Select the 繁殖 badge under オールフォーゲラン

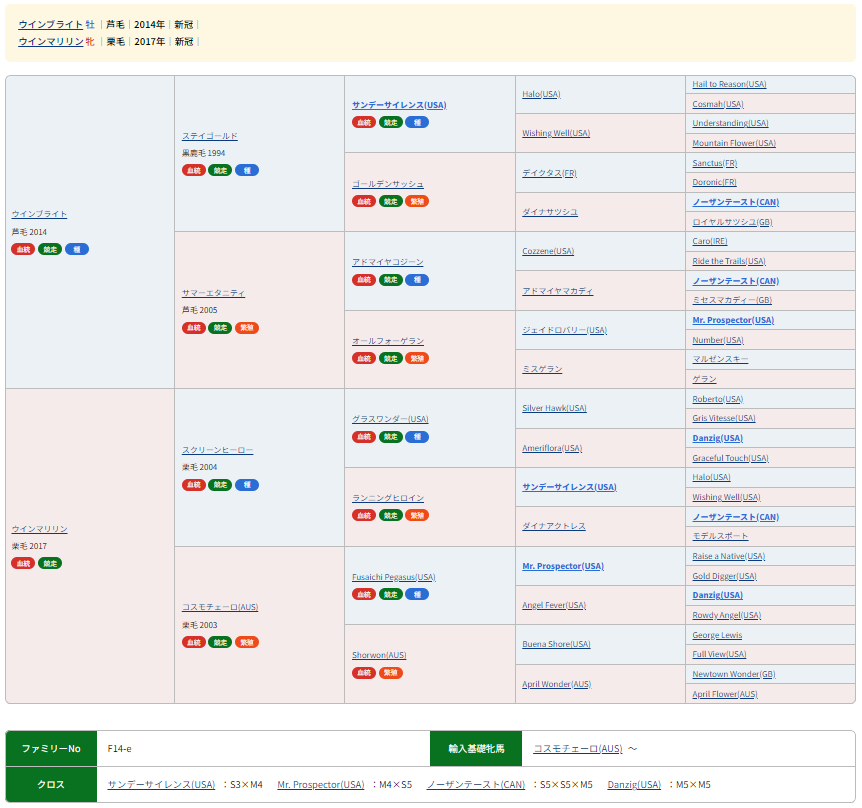pos(417,358)
